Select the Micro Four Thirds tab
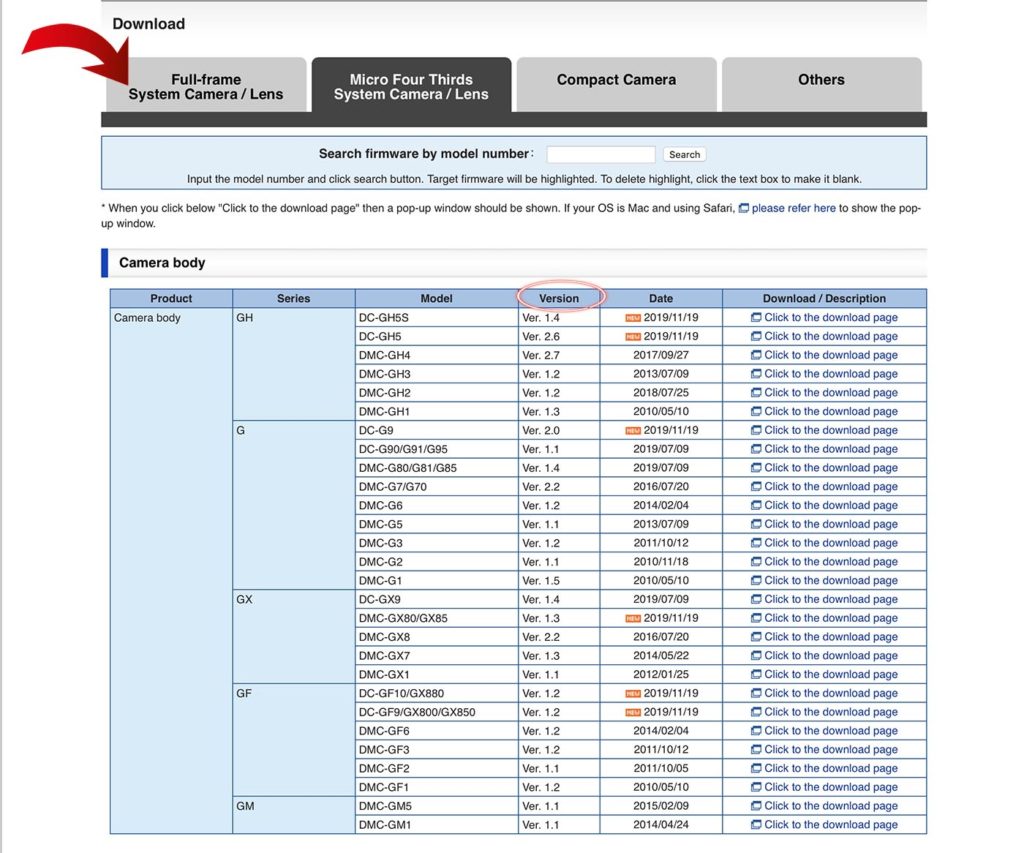The width and height of the screenshot is (1024, 853). (411, 85)
